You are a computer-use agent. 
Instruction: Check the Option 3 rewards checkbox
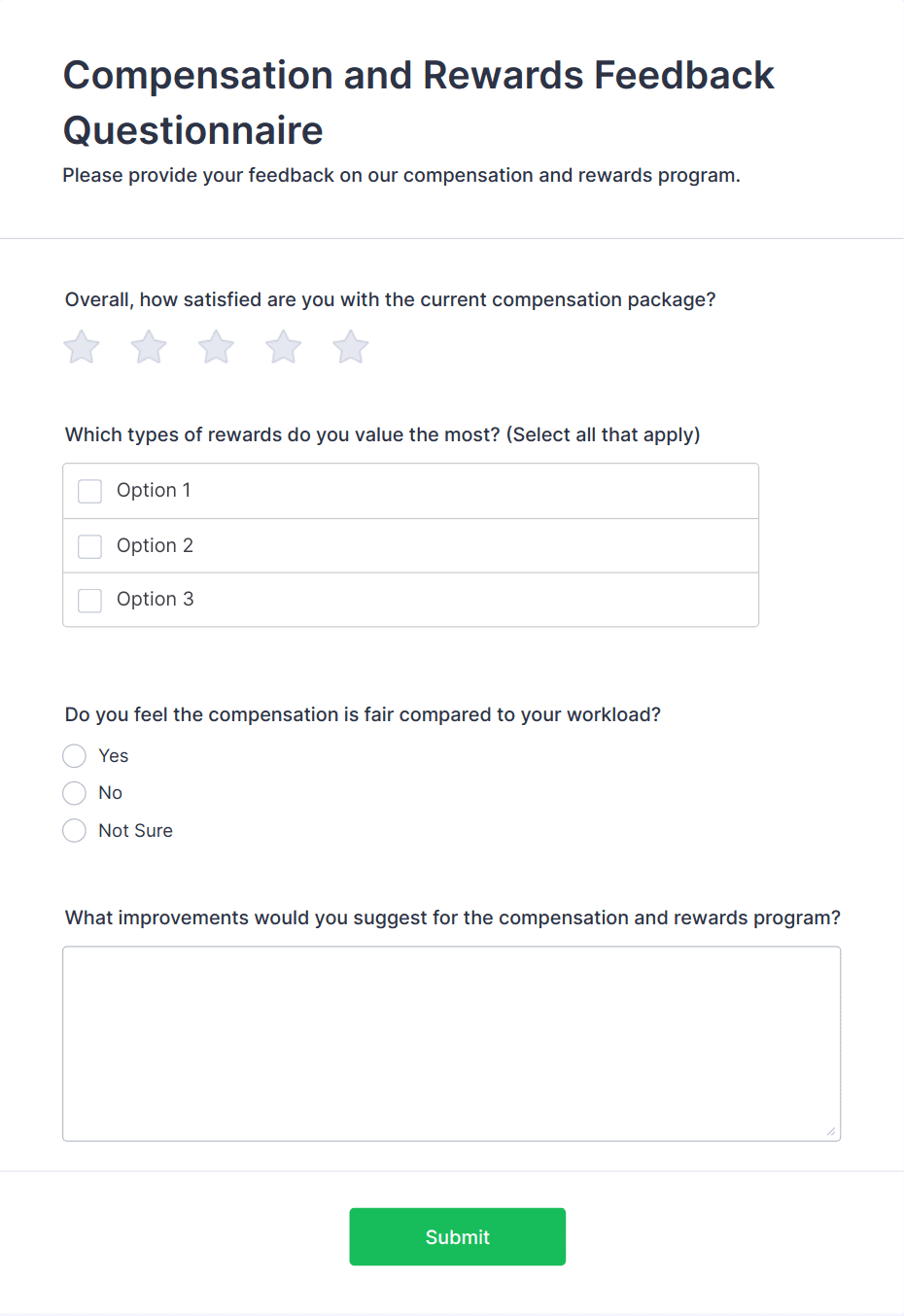[x=89, y=600]
